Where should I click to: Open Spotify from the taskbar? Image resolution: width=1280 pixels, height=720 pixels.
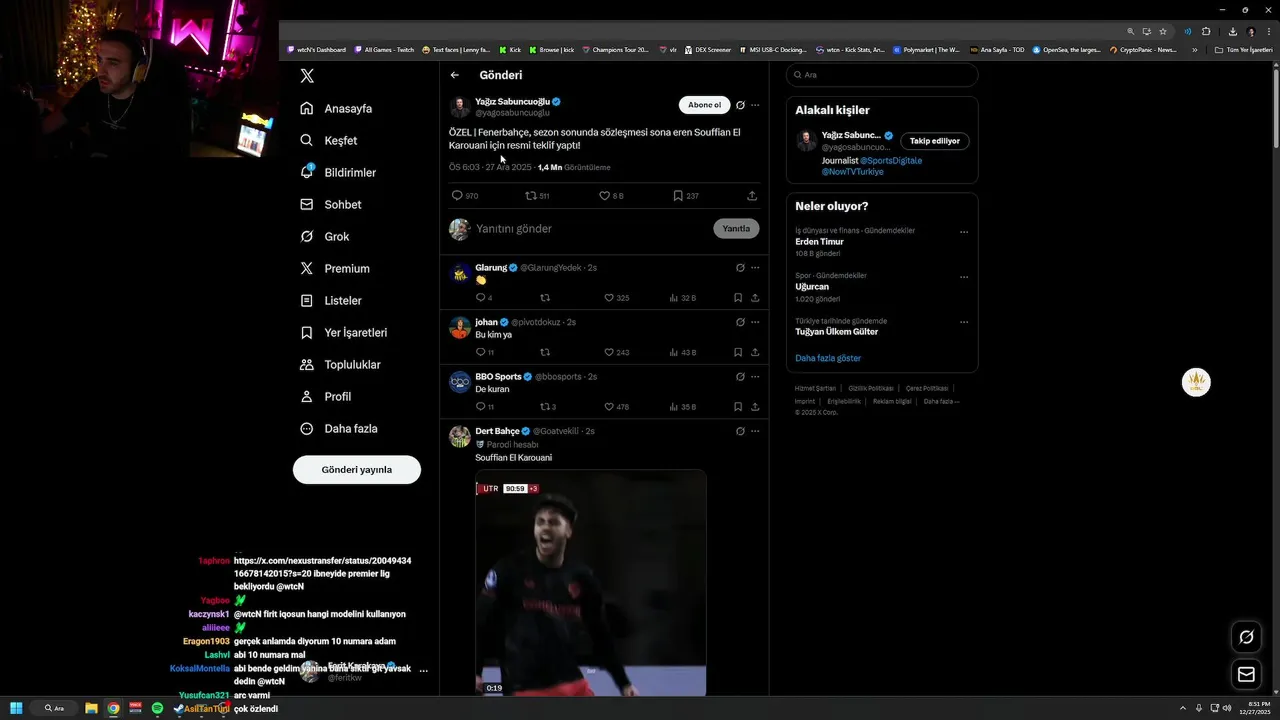coord(157,708)
